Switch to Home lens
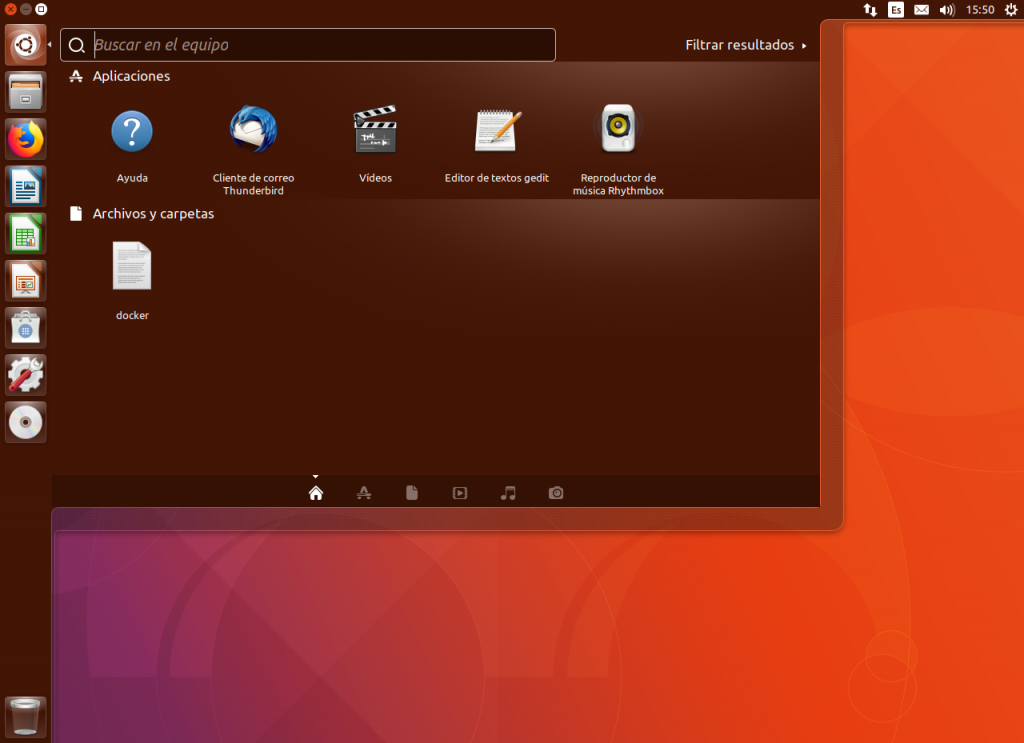This screenshot has height=743, width=1024. point(315,493)
